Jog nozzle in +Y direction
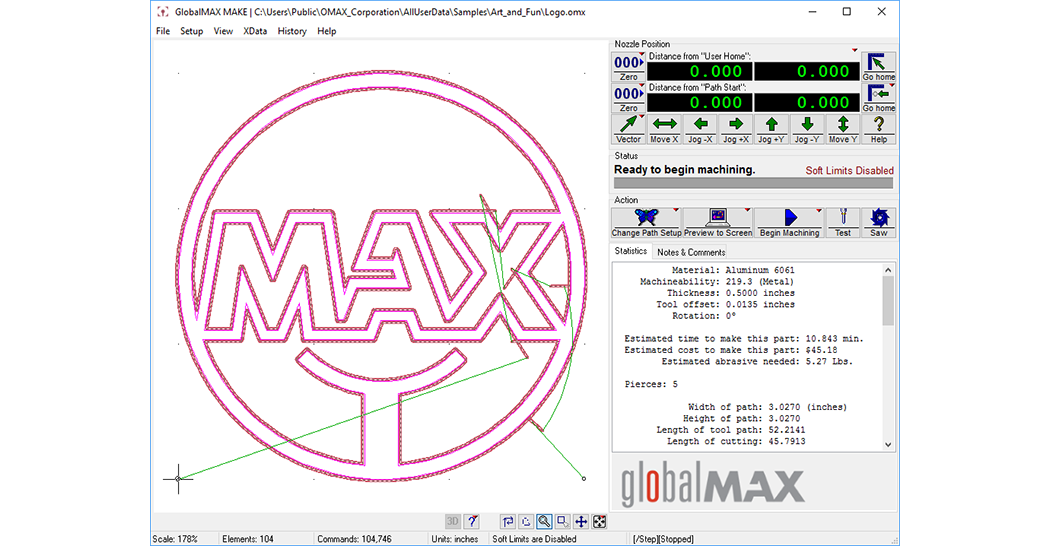The width and height of the screenshot is (1050, 546). [x=771, y=129]
